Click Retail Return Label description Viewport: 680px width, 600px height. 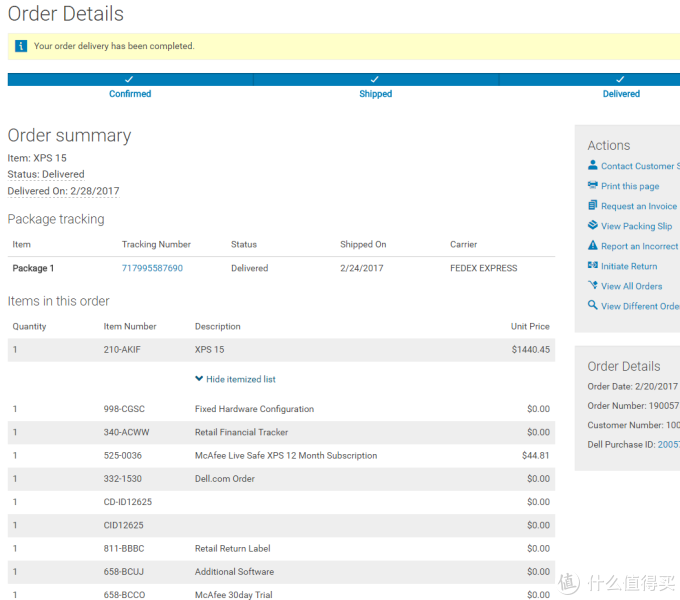[x=232, y=548]
